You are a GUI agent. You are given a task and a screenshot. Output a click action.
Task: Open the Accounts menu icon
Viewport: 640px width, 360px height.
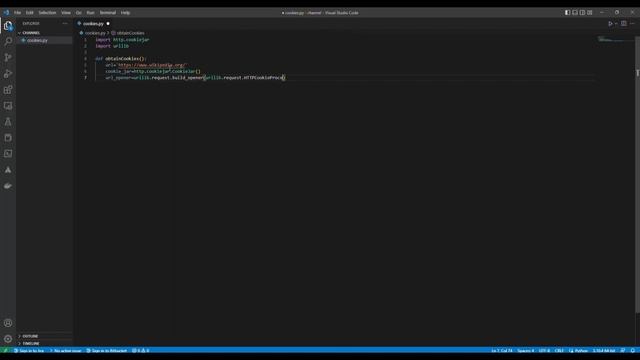8,323
